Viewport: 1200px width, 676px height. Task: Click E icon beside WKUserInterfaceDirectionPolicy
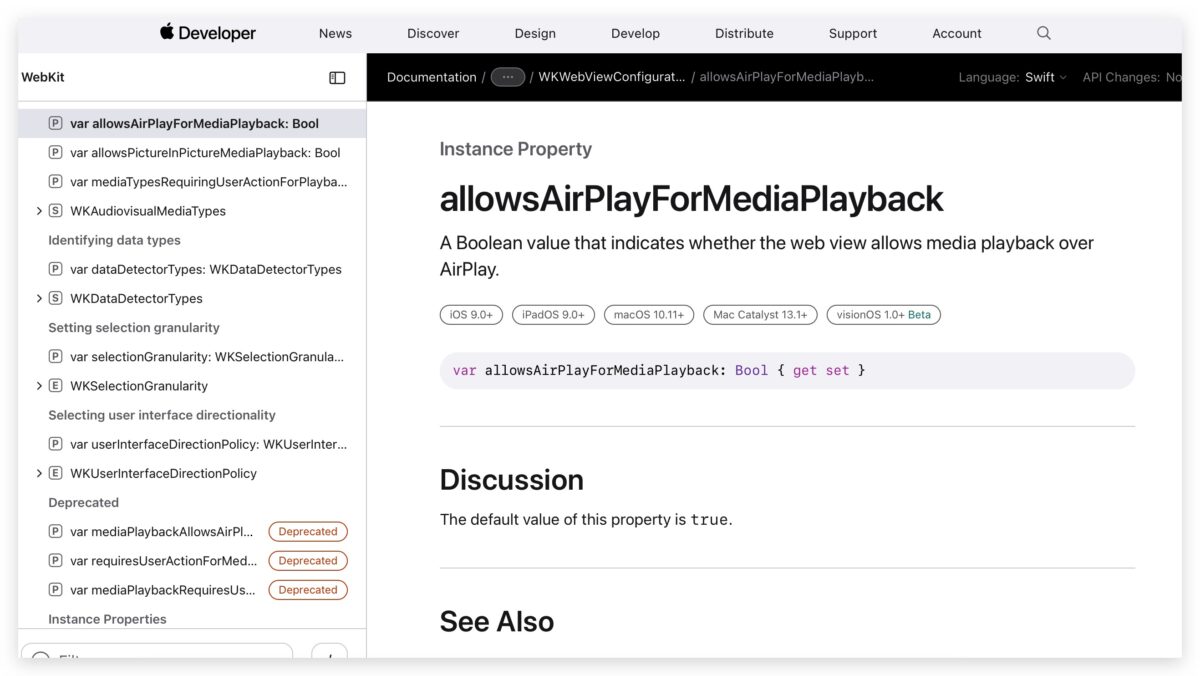(x=56, y=473)
